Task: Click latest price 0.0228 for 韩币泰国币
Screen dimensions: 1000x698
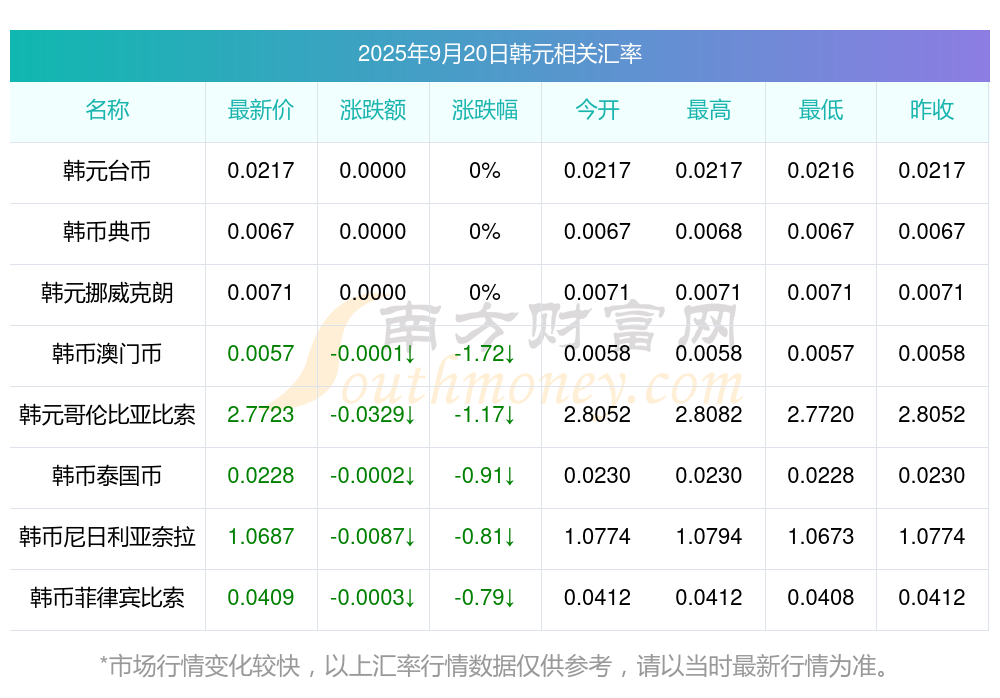Action: point(261,476)
